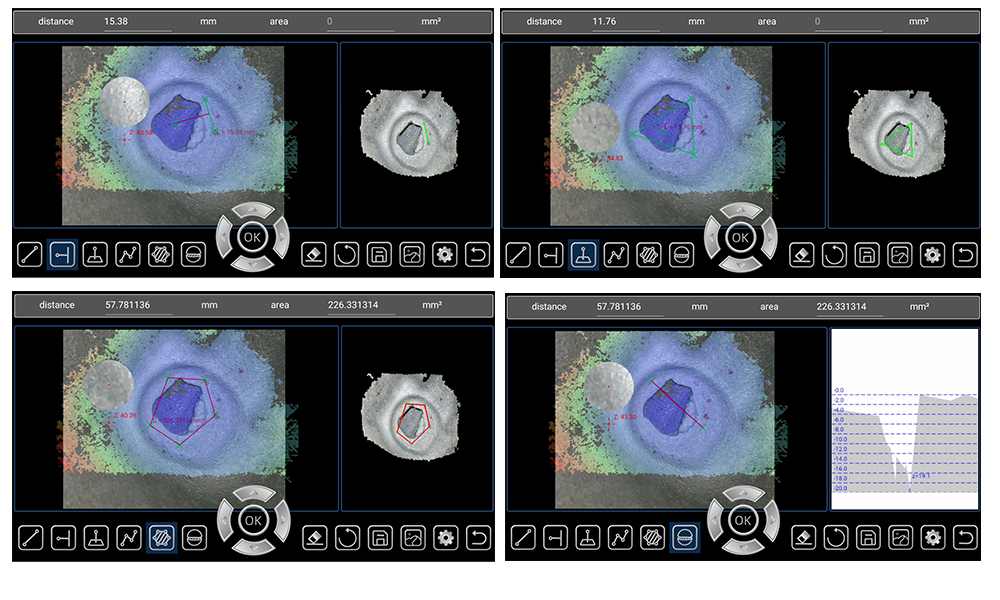Viewport: 1000px width, 600px height.
Task: Select polyline tool in depth graph panel
Action: (621, 538)
